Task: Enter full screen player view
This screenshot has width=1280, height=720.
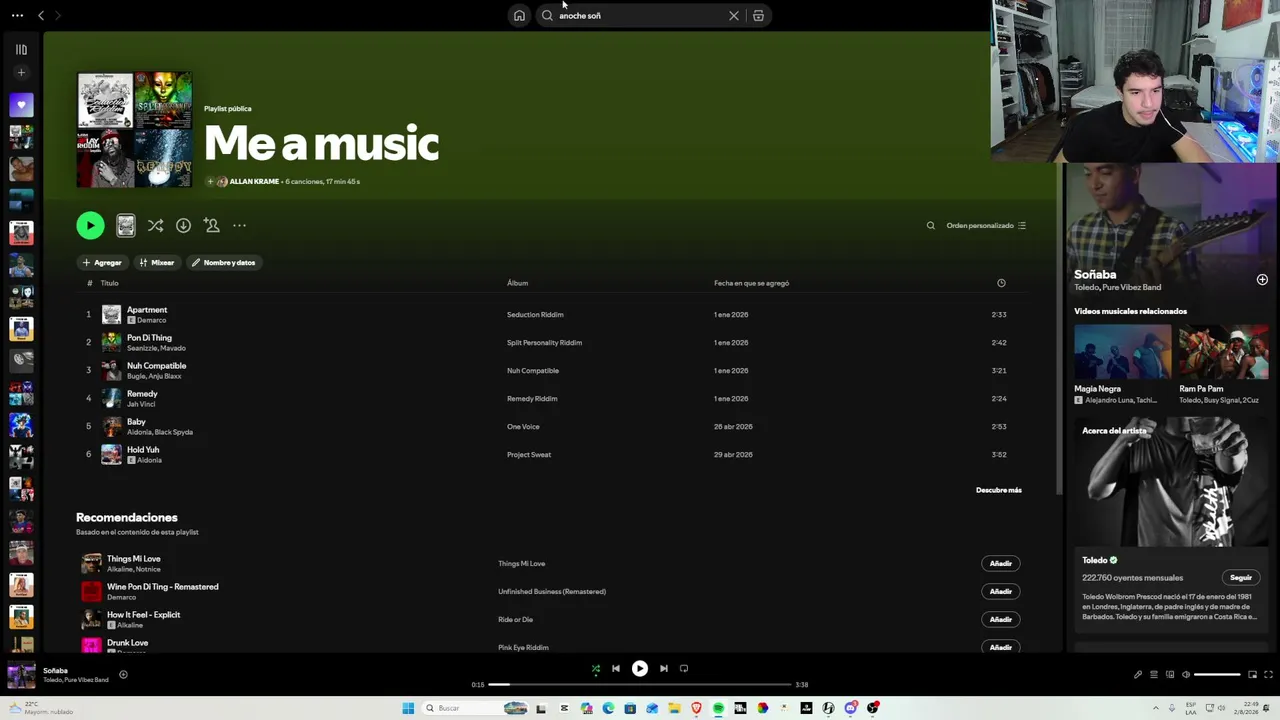Action: point(1269,675)
